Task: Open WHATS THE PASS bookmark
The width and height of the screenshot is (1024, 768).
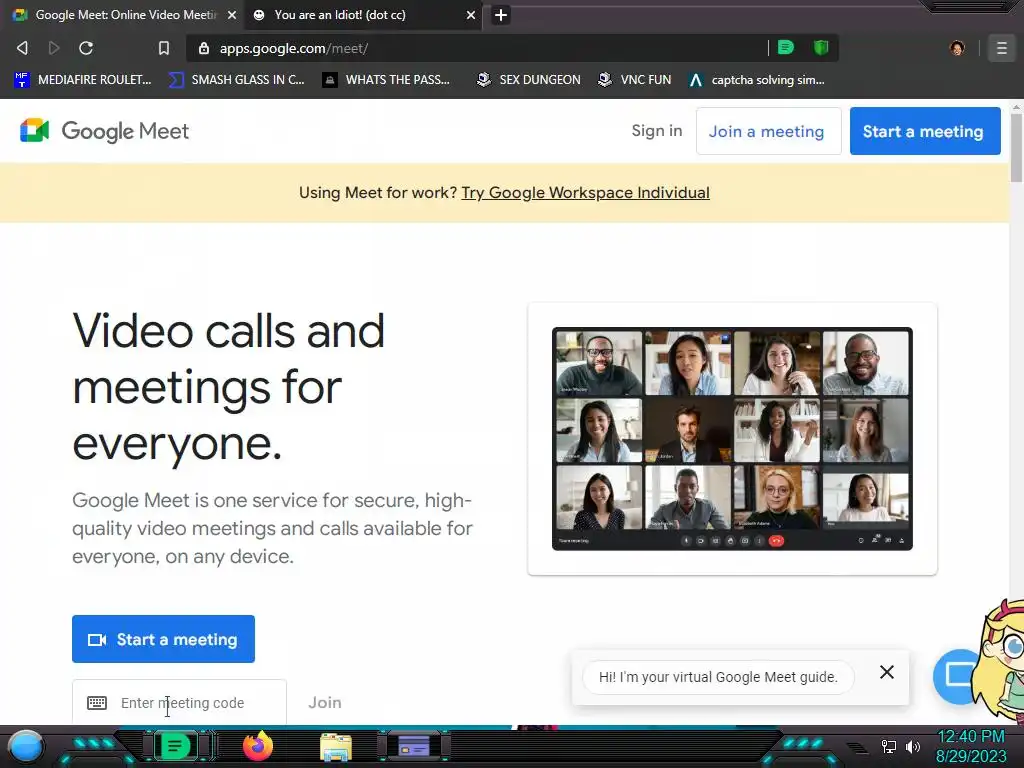Action: coord(387,80)
